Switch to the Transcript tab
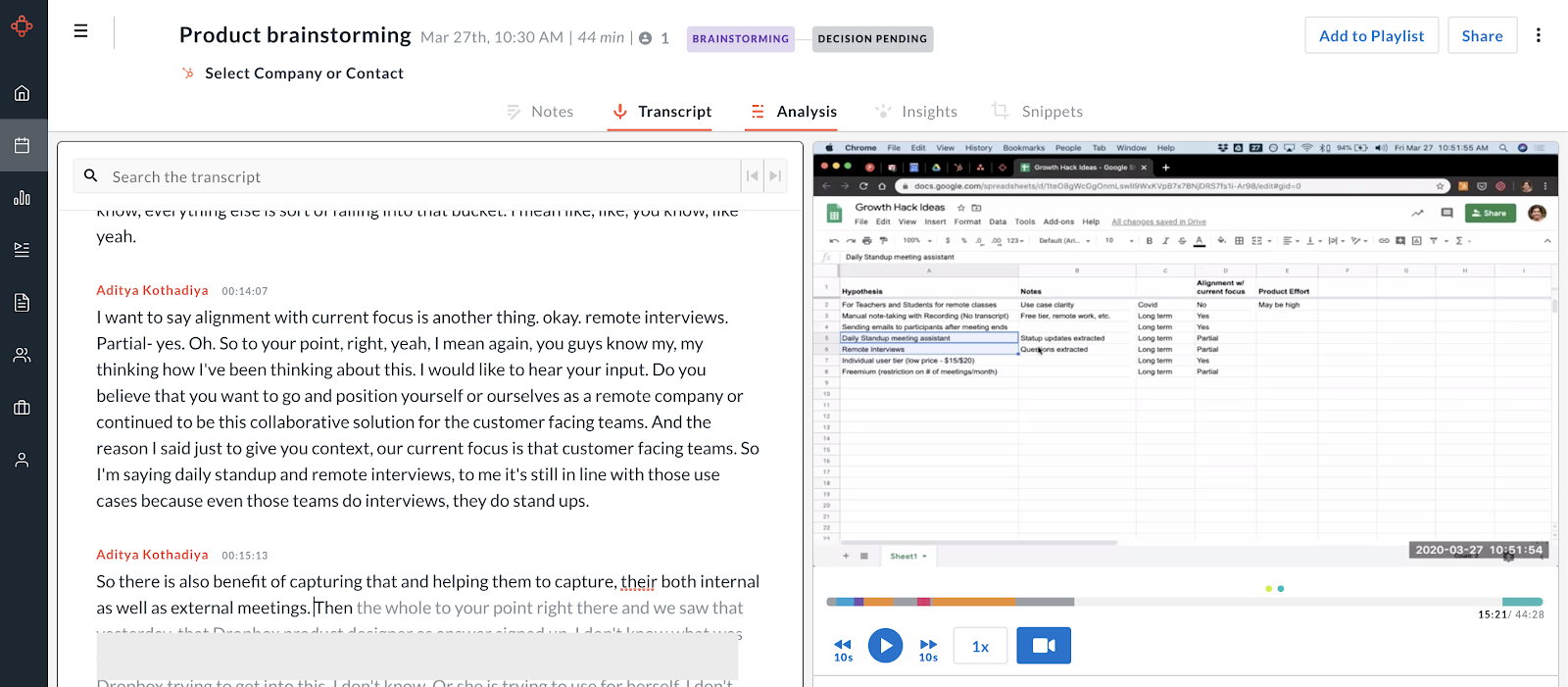 [x=662, y=112]
